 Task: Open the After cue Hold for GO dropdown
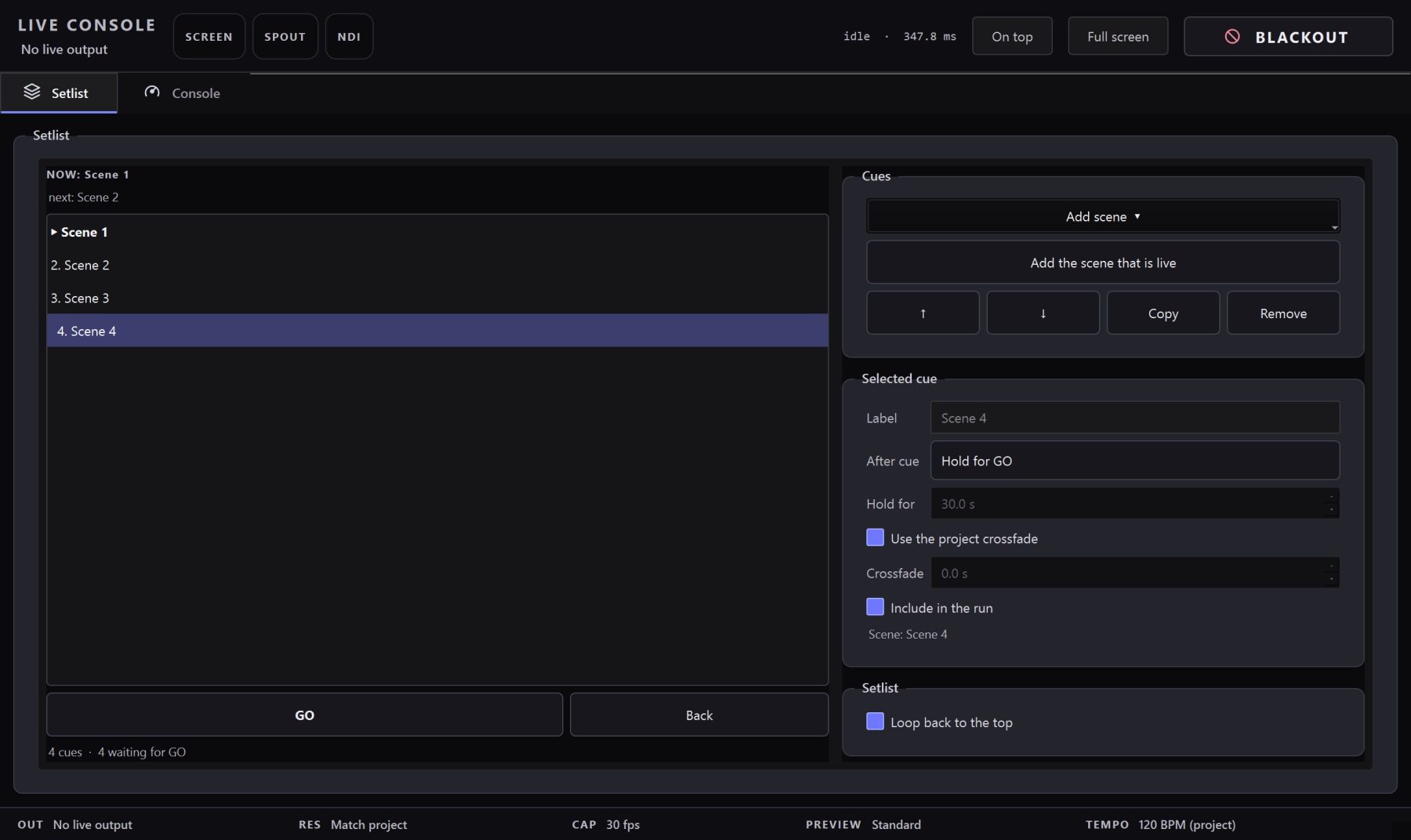coord(1134,461)
